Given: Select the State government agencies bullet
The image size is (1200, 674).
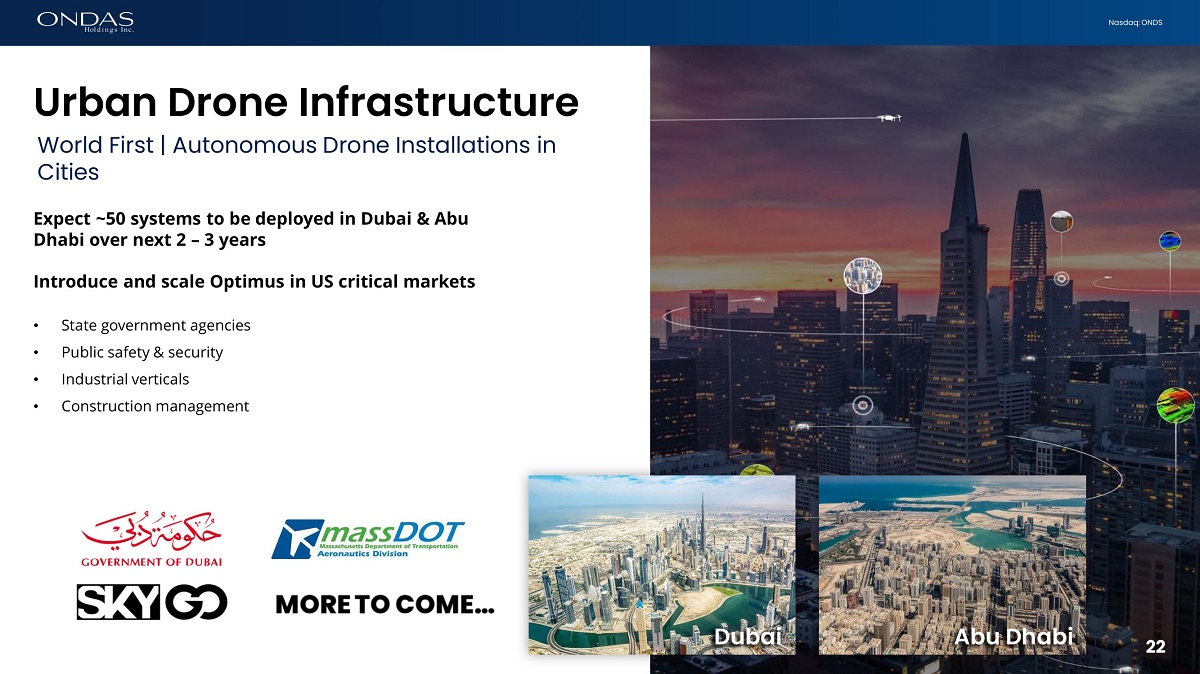Looking at the screenshot, I should click(155, 325).
